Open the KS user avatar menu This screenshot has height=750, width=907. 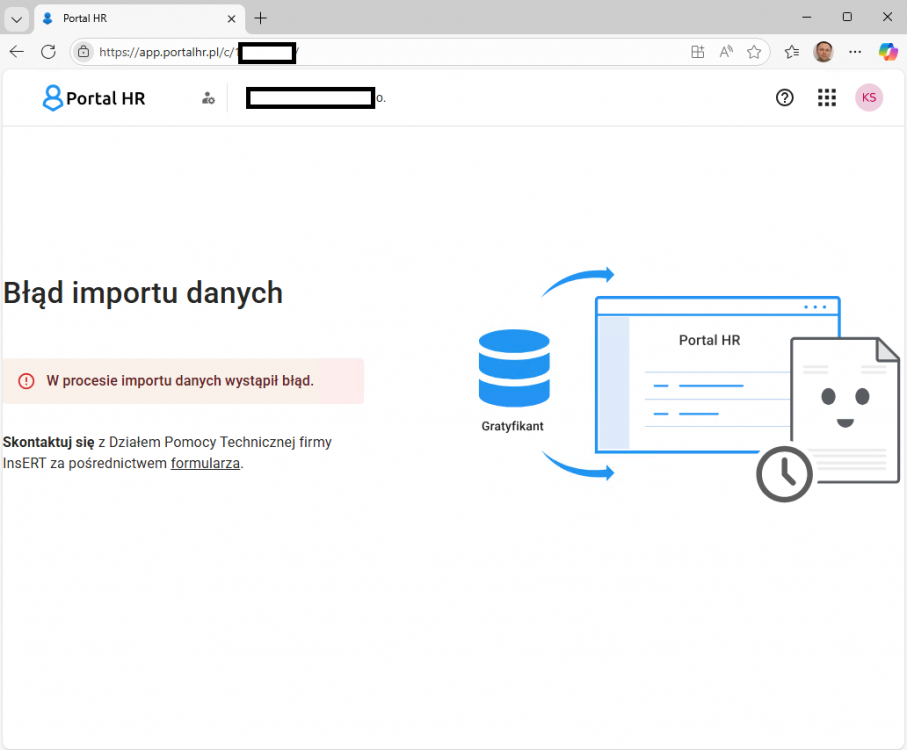(x=869, y=98)
